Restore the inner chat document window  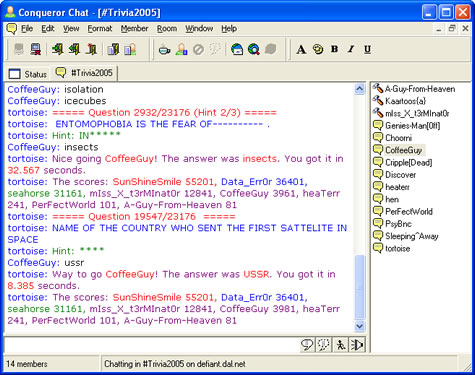452,29
